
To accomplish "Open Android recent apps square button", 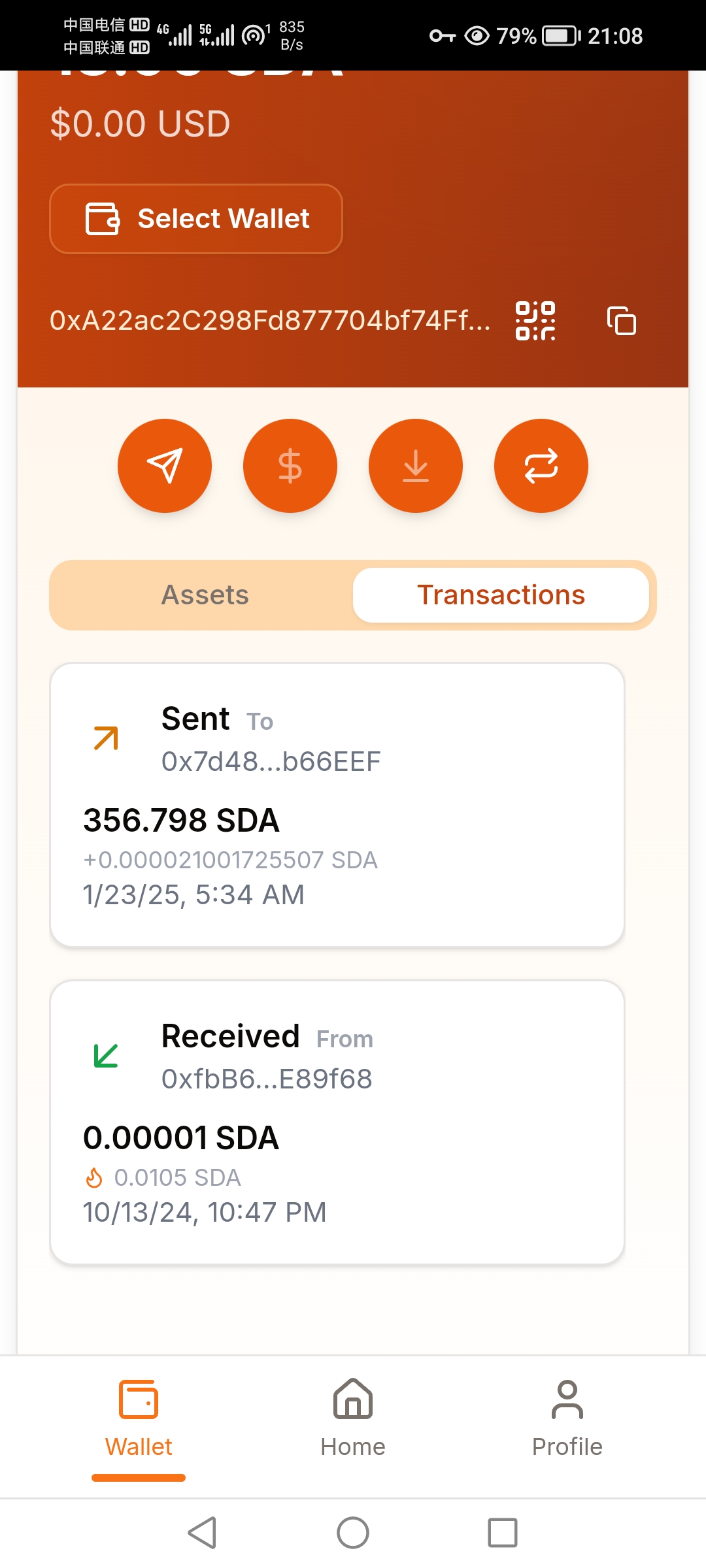I will point(503,1533).
